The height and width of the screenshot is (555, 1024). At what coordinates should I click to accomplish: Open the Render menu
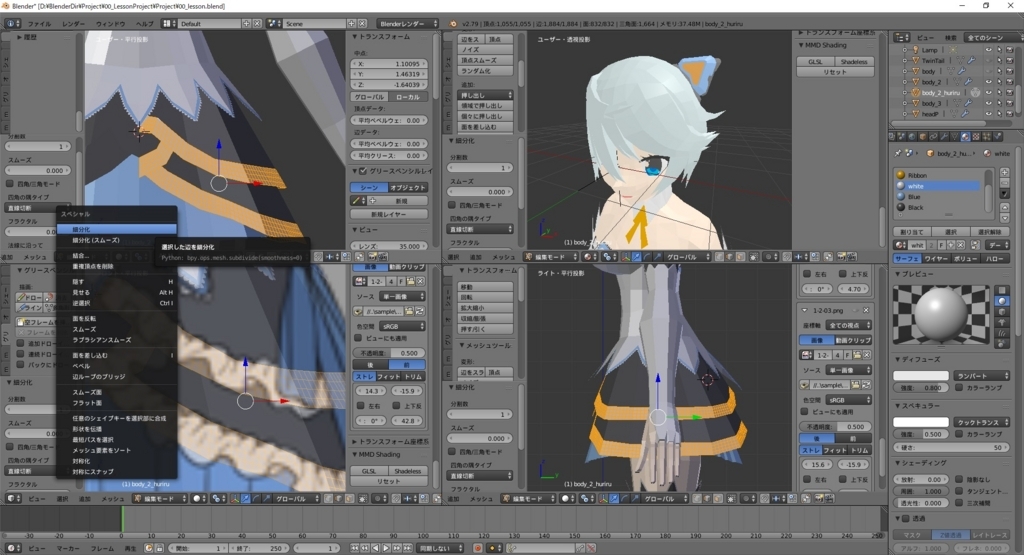click(73, 24)
